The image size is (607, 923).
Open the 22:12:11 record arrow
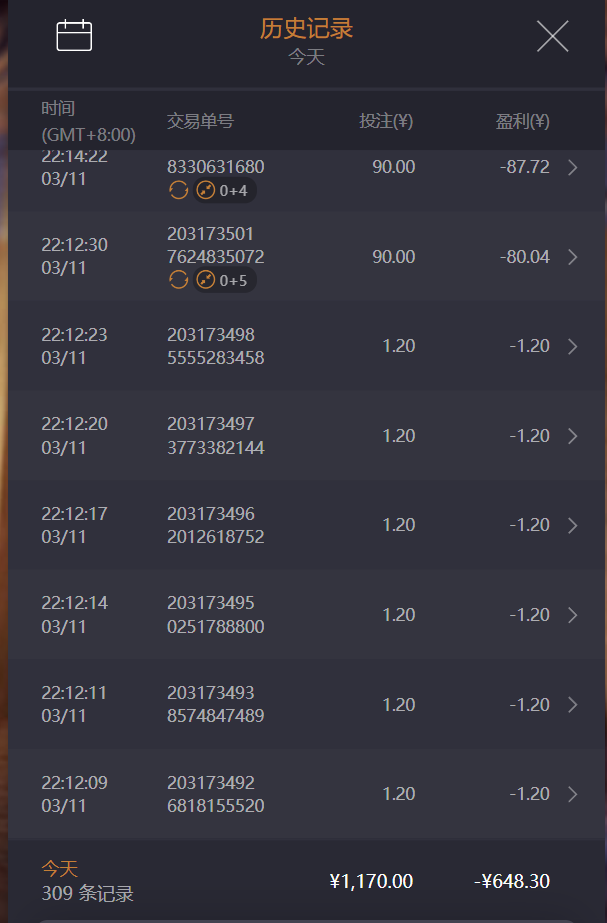573,704
